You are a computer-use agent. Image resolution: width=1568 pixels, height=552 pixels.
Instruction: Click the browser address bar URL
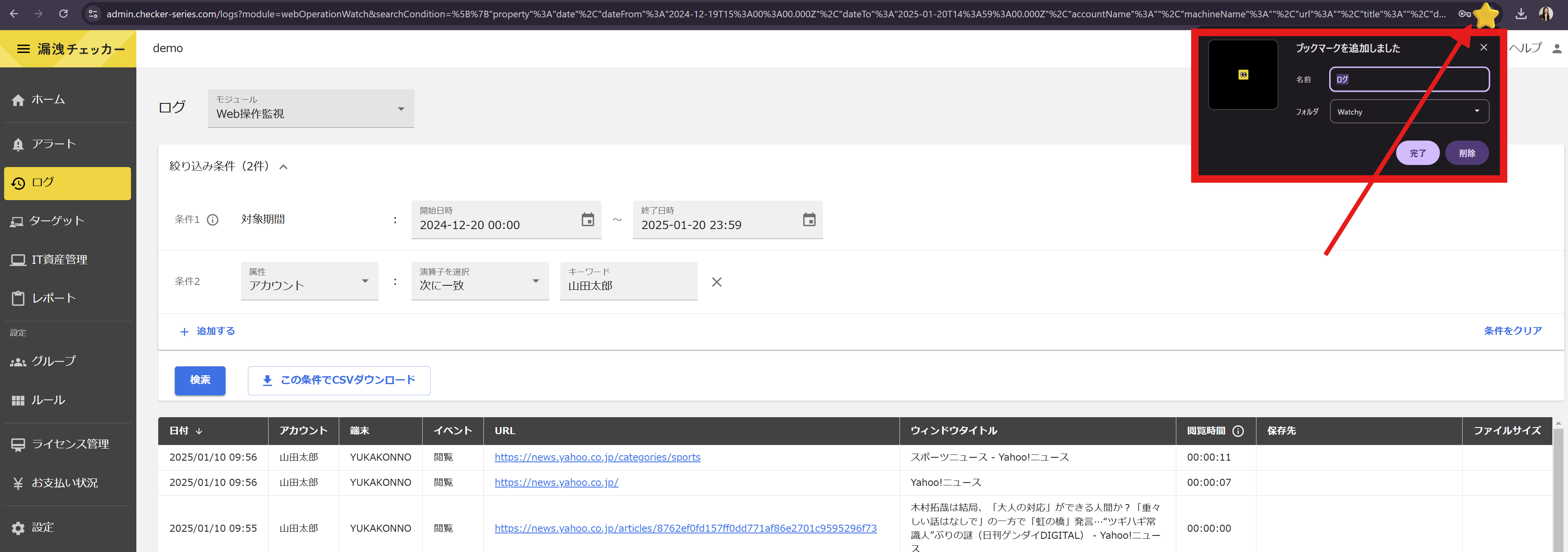[776, 13]
